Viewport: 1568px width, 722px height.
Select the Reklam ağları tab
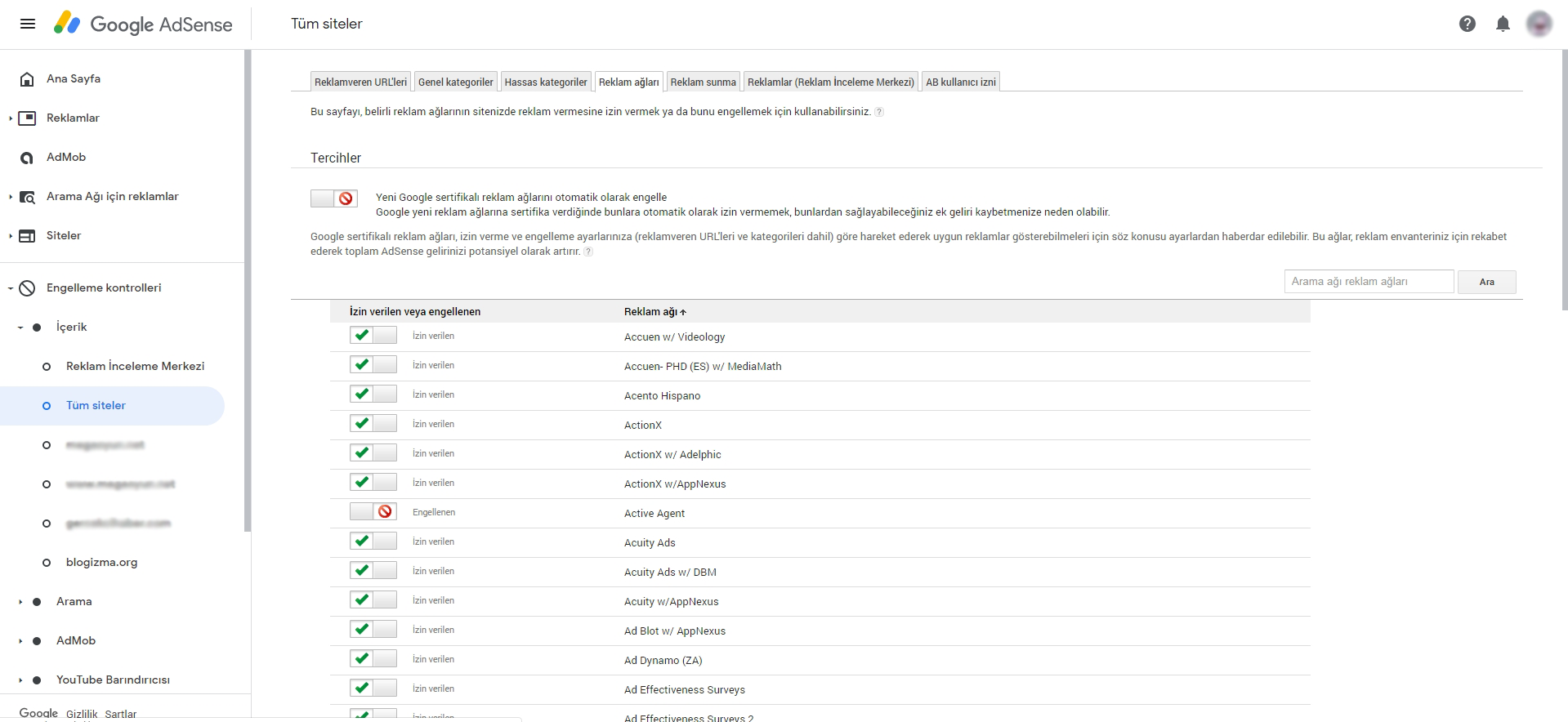[x=628, y=82]
